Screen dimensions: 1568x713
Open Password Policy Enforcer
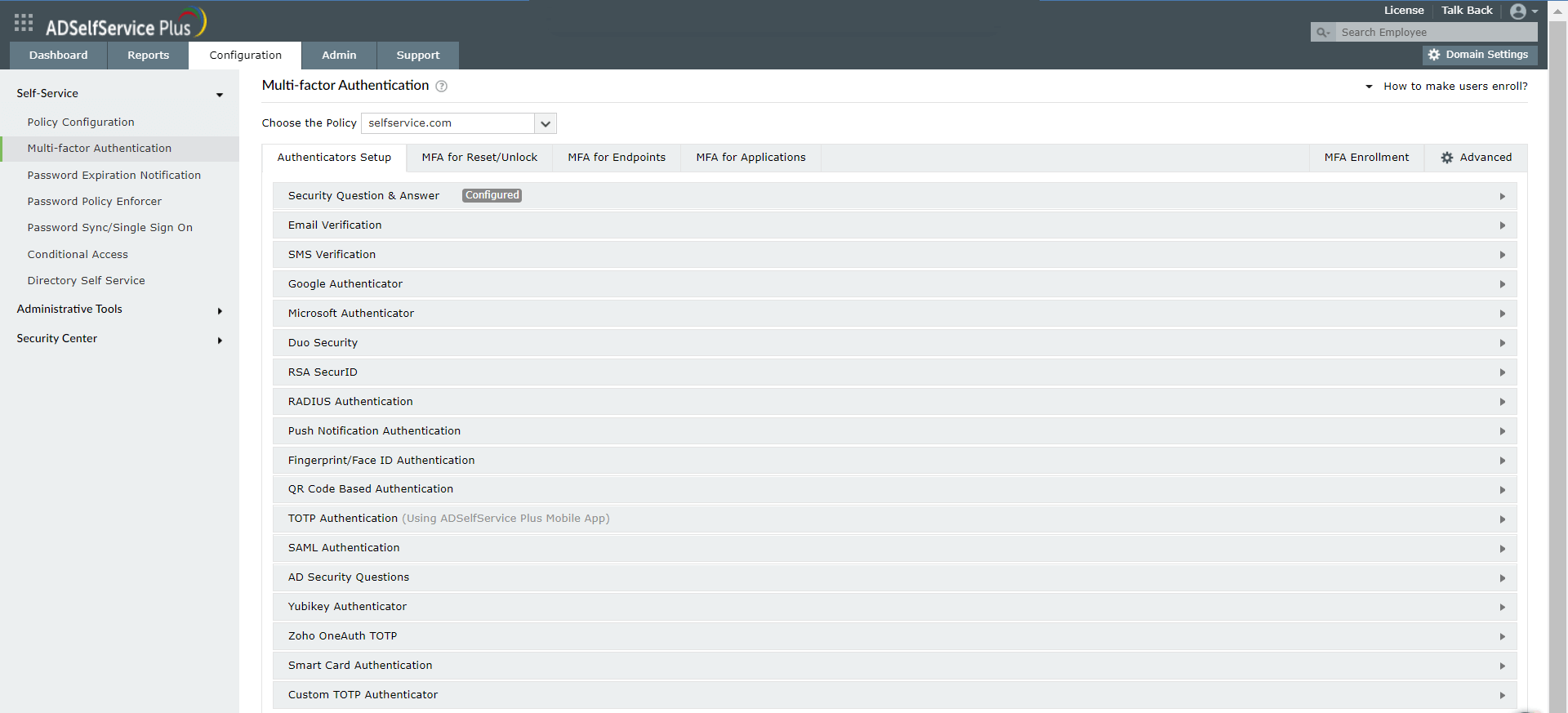pyautogui.click(x=95, y=202)
